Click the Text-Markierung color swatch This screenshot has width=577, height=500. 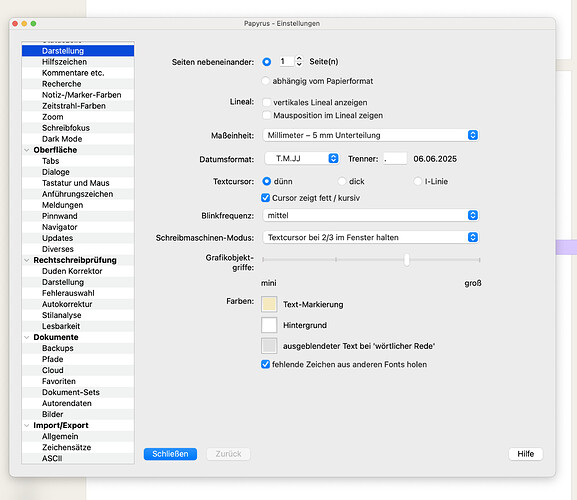(269, 304)
